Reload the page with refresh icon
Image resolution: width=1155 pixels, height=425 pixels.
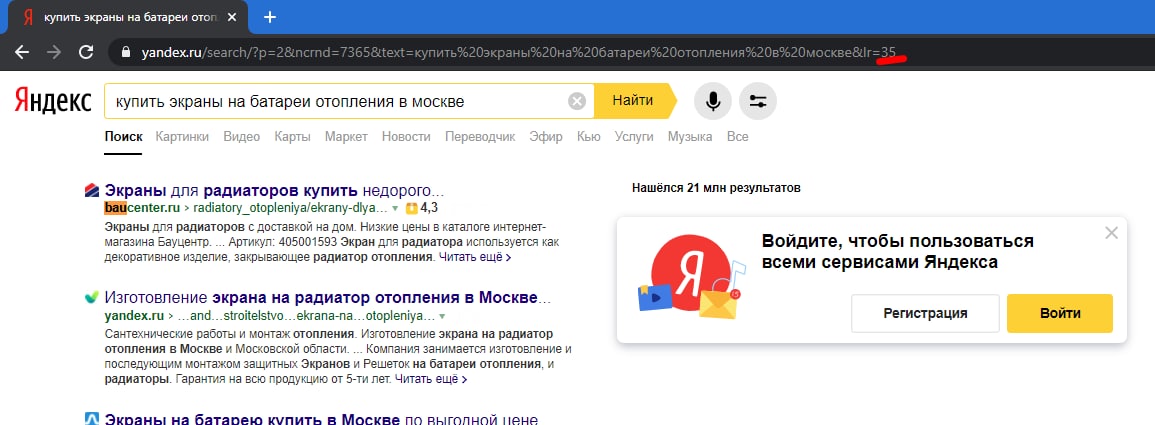click(86, 52)
